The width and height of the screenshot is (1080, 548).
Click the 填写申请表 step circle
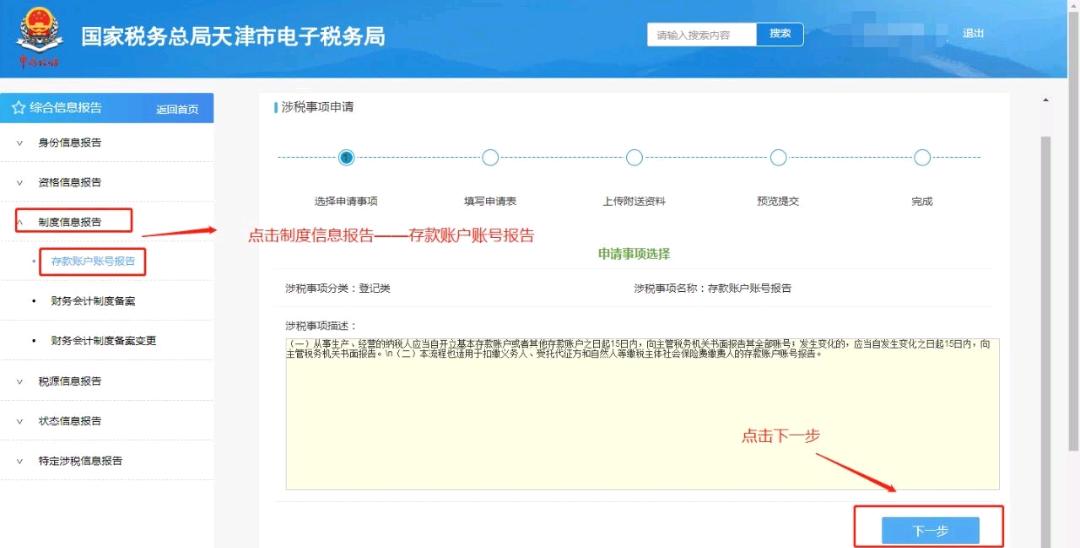(490, 157)
